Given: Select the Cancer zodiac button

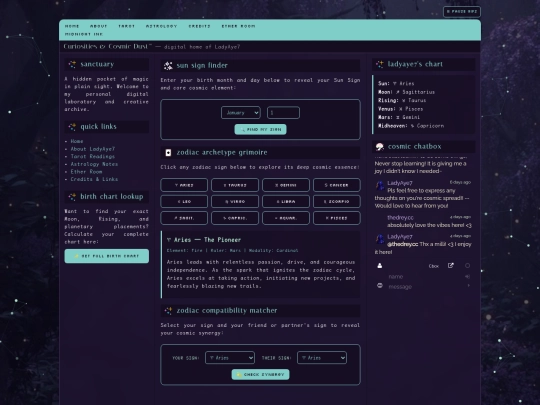Looking at the screenshot, I should [337, 185].
